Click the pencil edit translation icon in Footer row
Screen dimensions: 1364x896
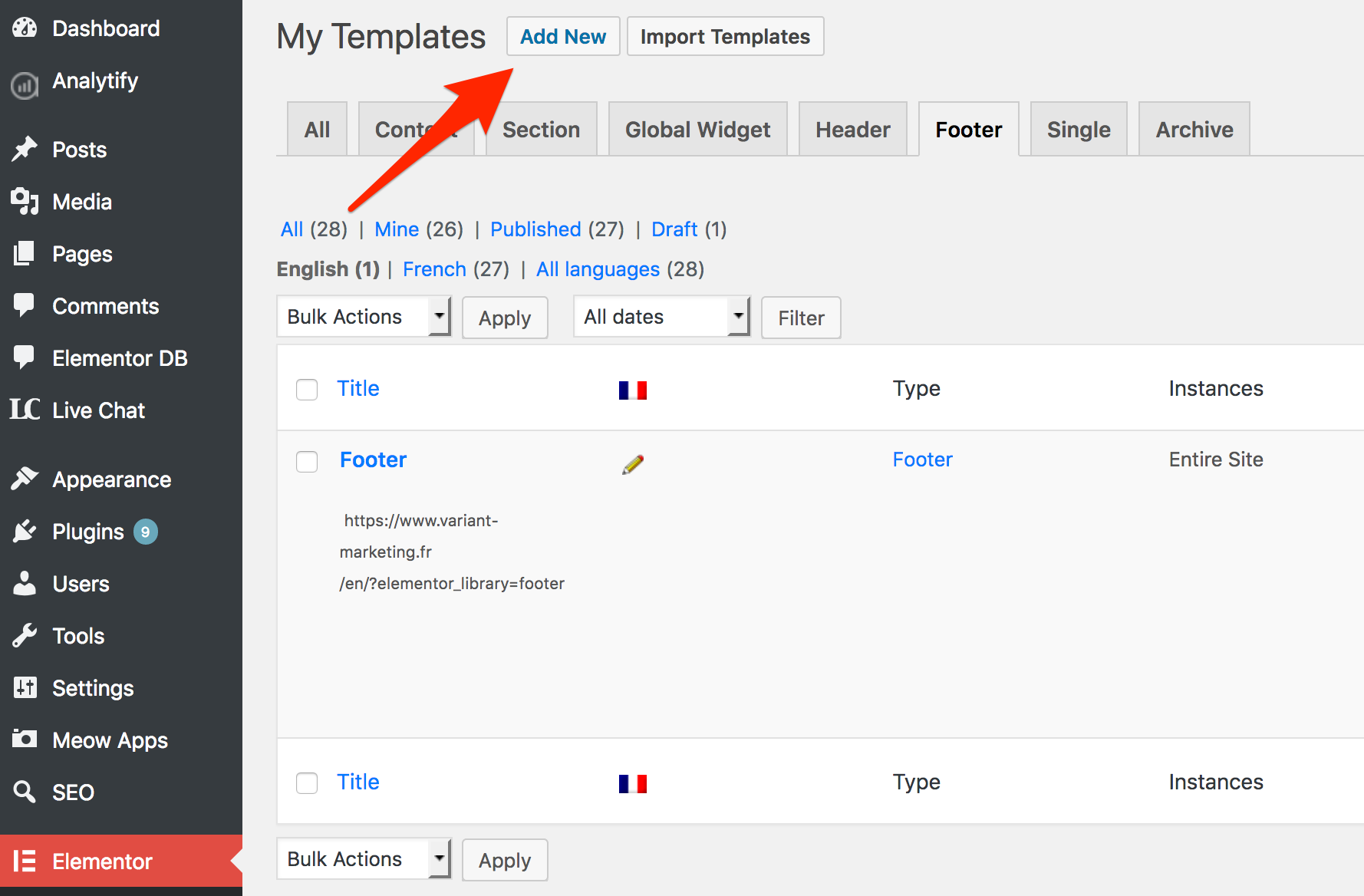[633, 464]
